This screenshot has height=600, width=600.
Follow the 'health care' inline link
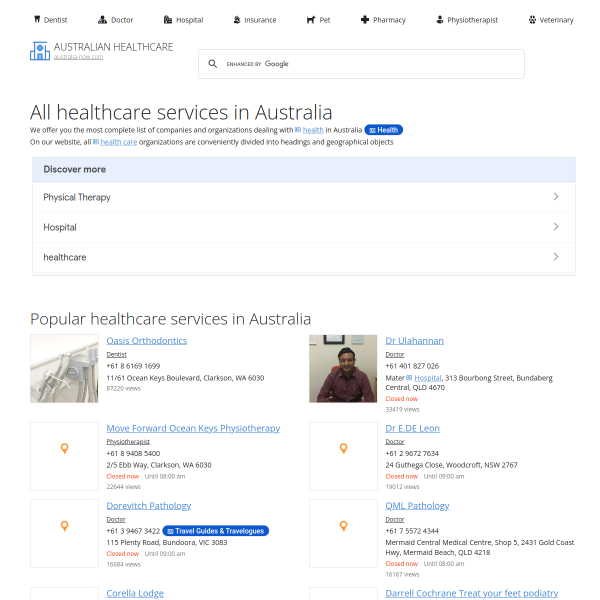(119, 142)
